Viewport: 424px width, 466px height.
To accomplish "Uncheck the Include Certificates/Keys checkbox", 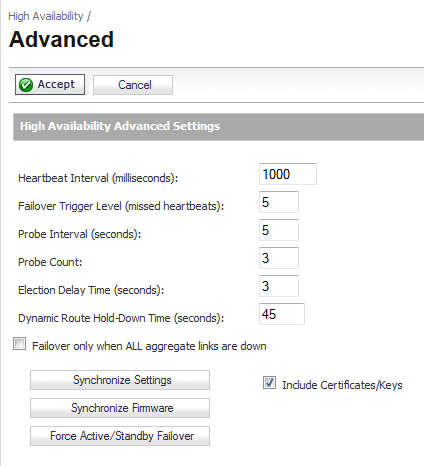I will 269,382.
